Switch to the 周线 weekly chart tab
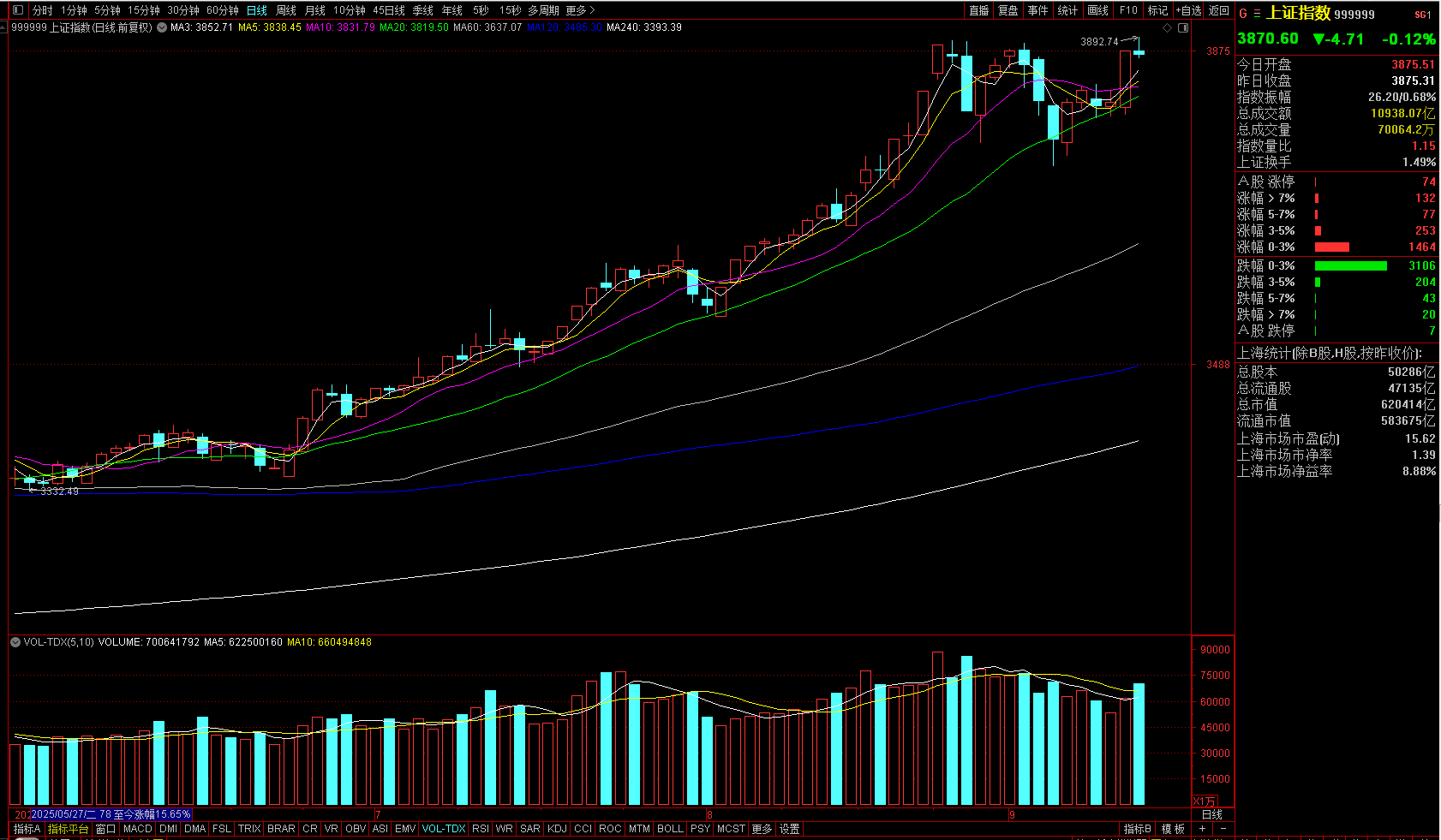The width and height of the screenshot is (1441, 840). (286, 10)
